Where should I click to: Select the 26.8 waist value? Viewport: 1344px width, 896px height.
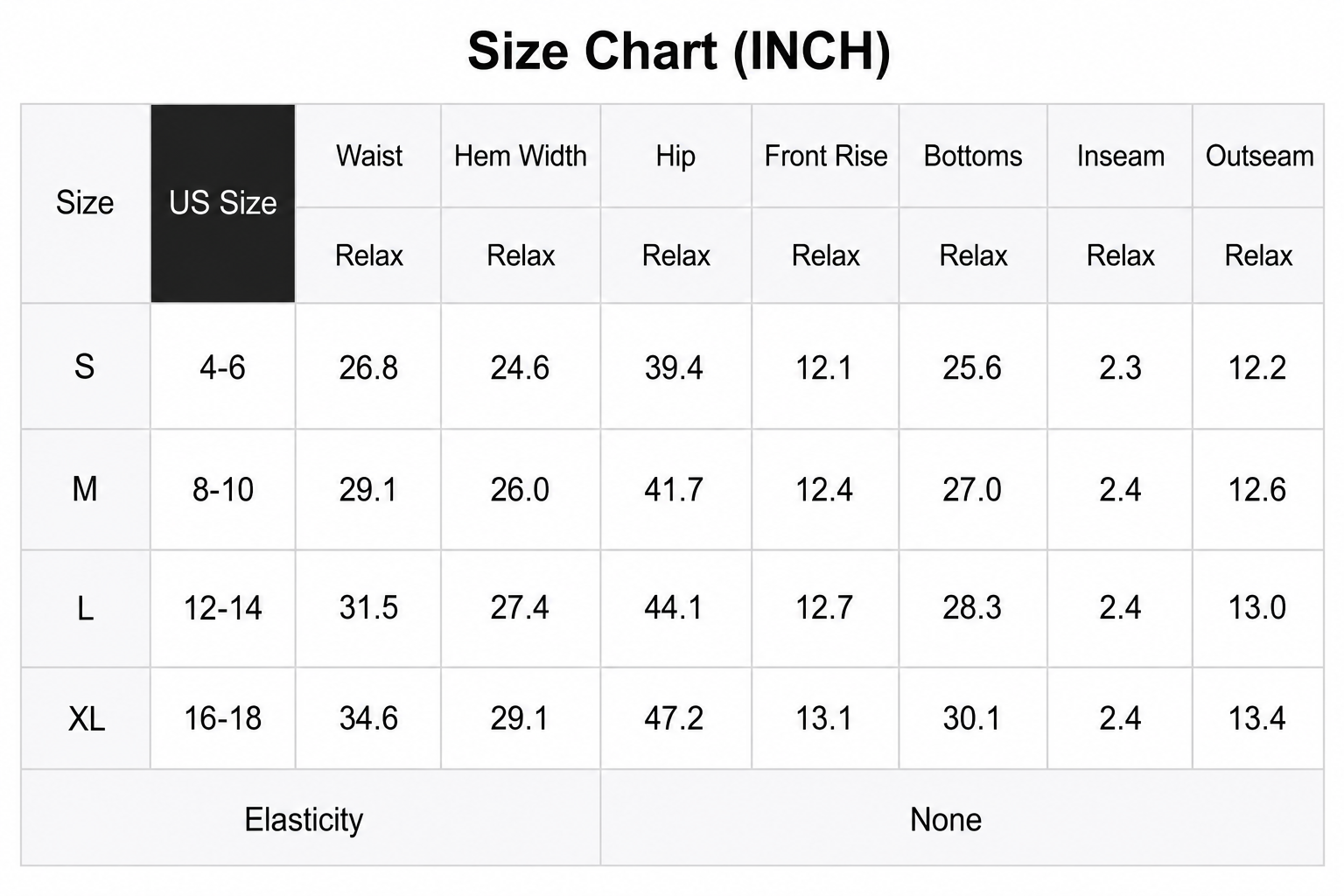point(368,367)
